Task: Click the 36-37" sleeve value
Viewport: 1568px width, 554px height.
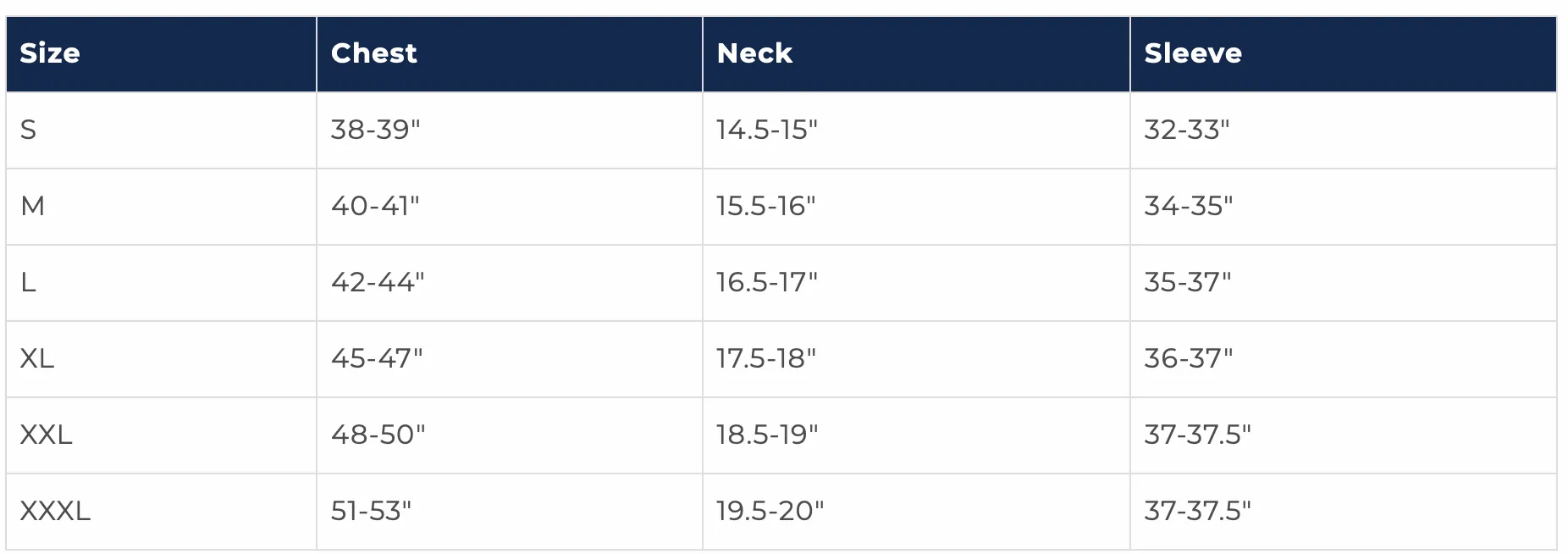Action: coord(1189,358)
